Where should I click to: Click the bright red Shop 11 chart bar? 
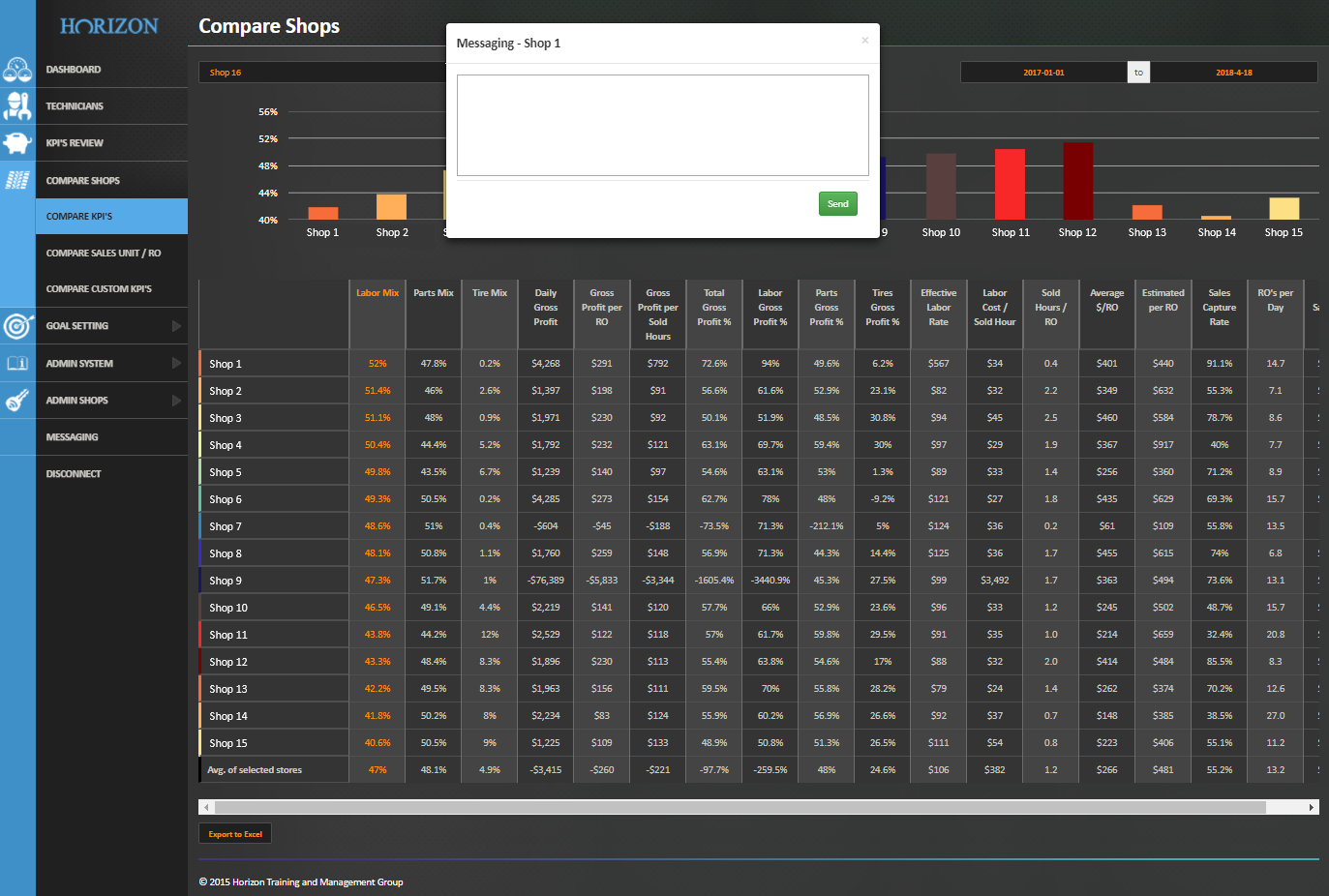pyautogui.click(x=1010, y=184)
